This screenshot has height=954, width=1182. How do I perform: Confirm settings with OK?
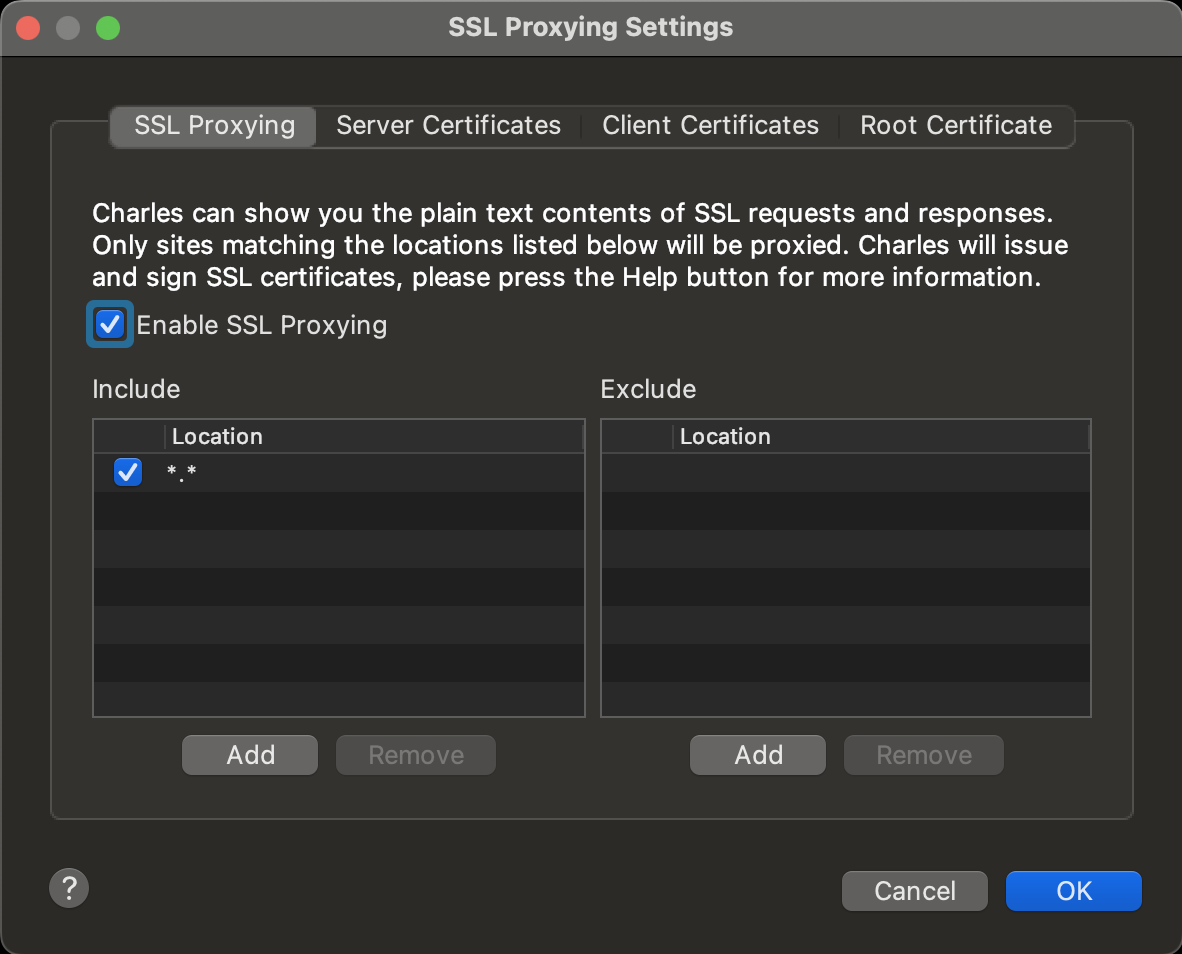click(1073, 890)
